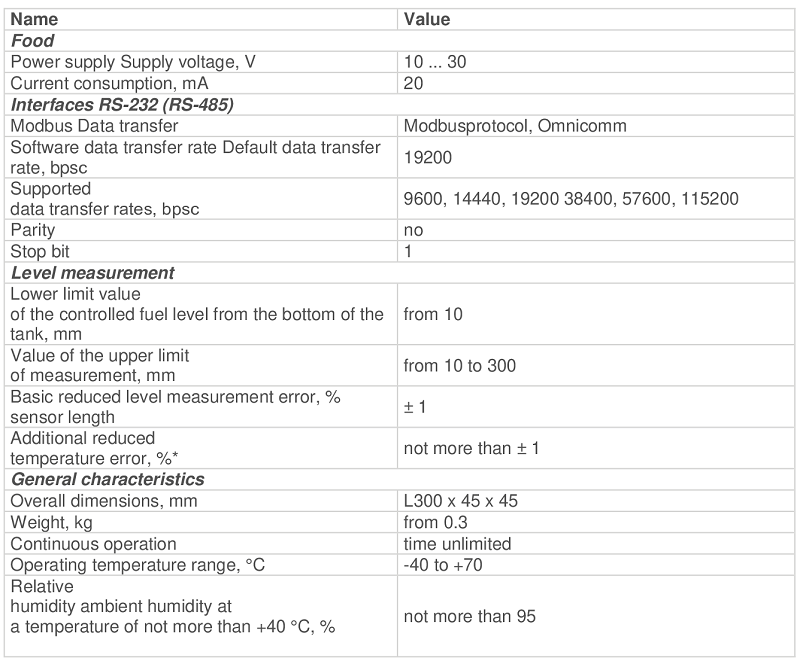
Task: Click the "Level measurement" section heading
Action: tap(92, 272)
